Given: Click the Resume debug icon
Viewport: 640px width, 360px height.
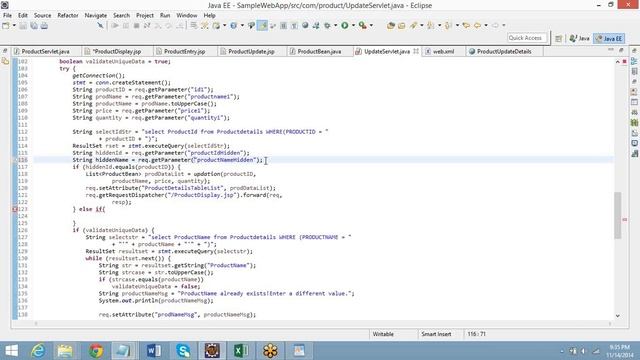Looking at the screenshot, I should 115,25.
